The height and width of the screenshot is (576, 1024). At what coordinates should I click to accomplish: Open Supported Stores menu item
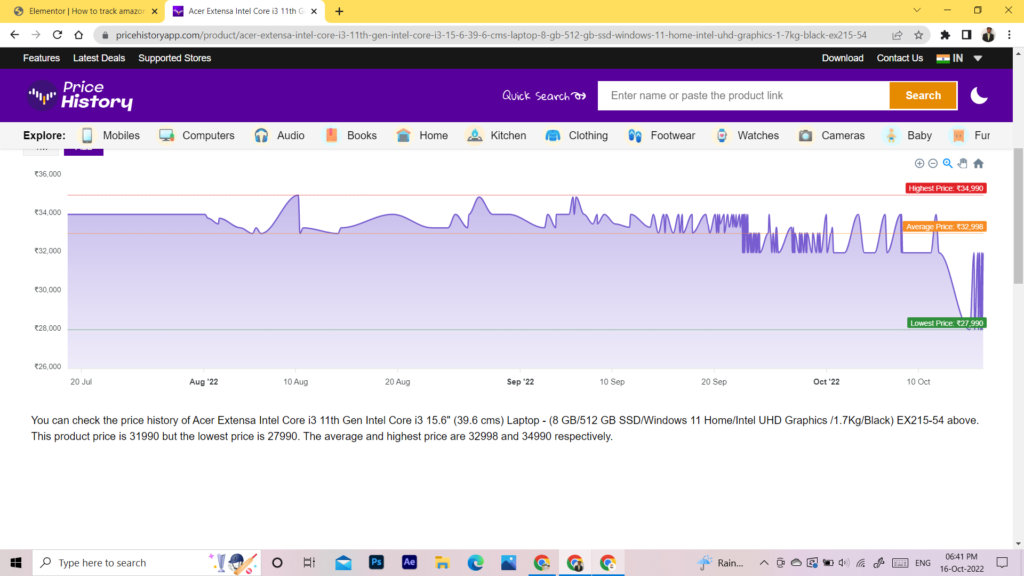[174, 58]
